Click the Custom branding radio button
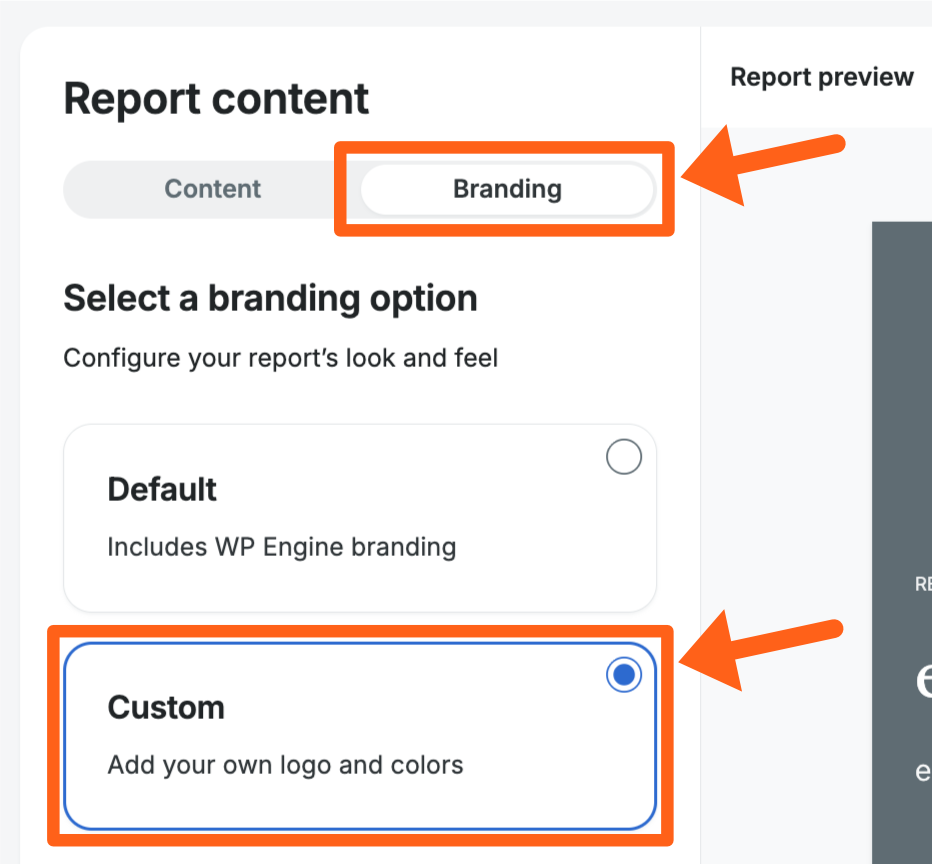The width and height of the screenshot is (932, 864). point(624,676)
